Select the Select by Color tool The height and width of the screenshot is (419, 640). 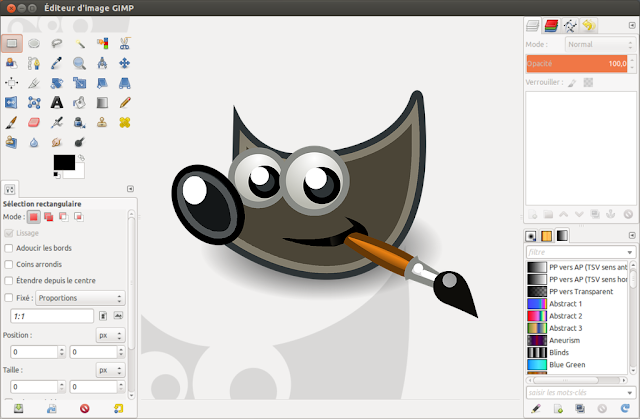pyautogui.click(x=102, y=43)
